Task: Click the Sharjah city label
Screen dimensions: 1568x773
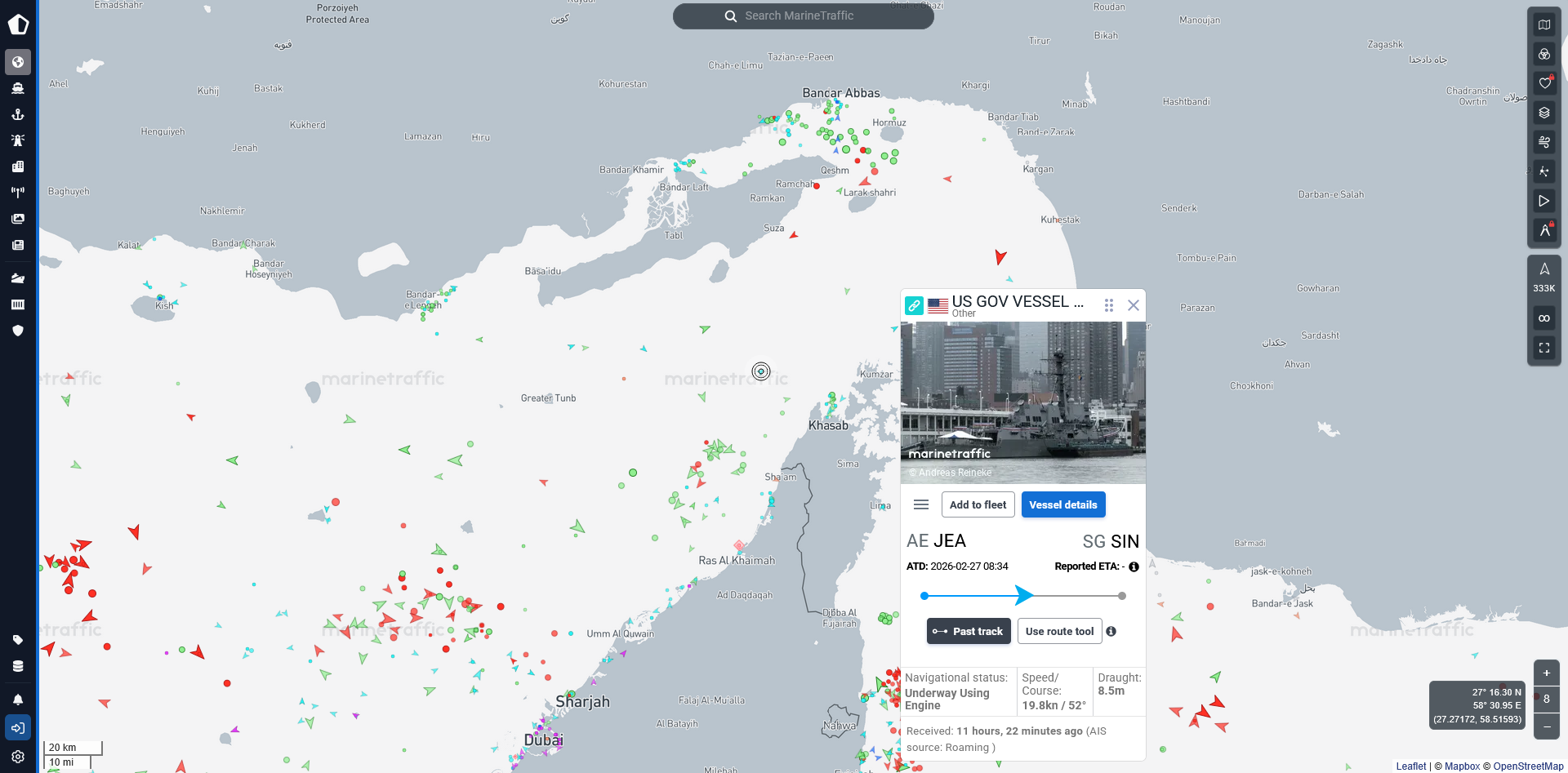Action: pos(582,701)
